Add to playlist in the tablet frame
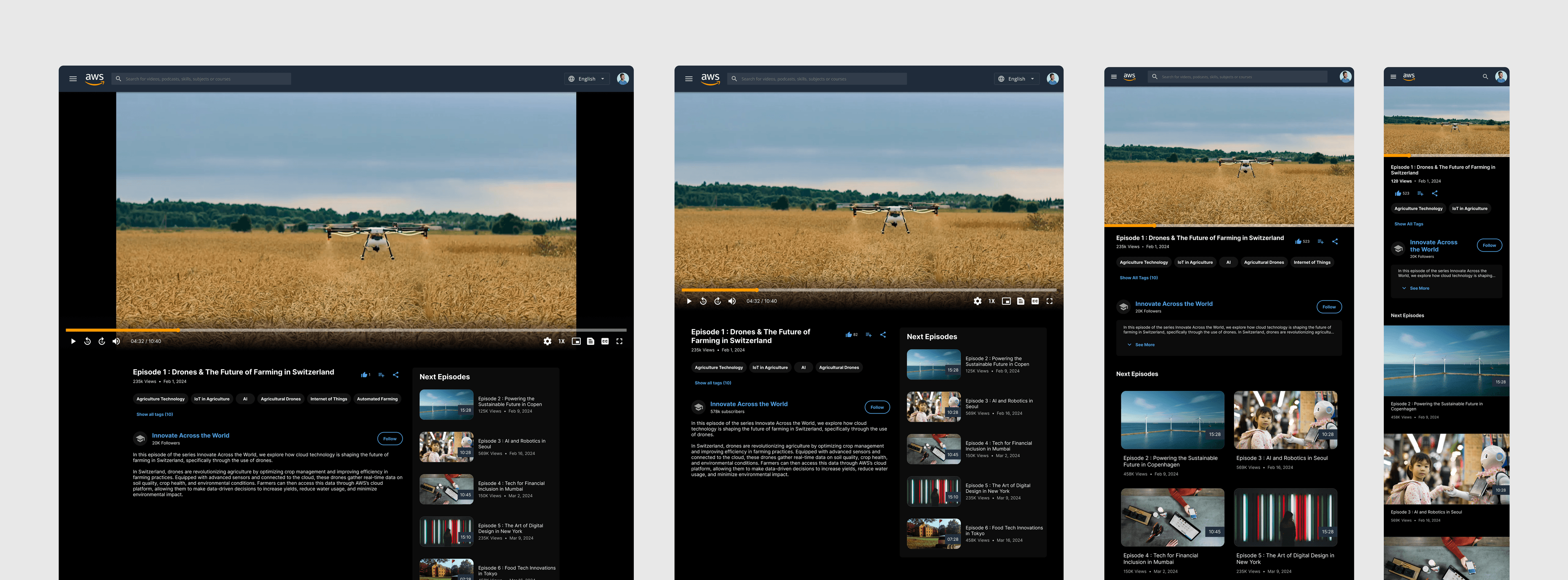The image size is (1568, 580). 1320,242
